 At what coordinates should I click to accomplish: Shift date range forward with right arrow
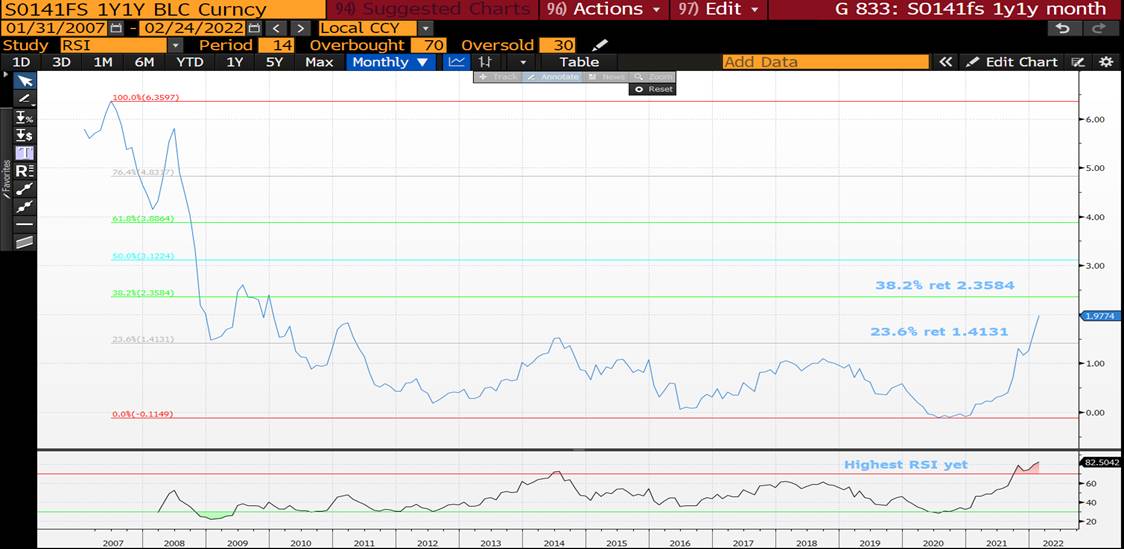point(300,29)
